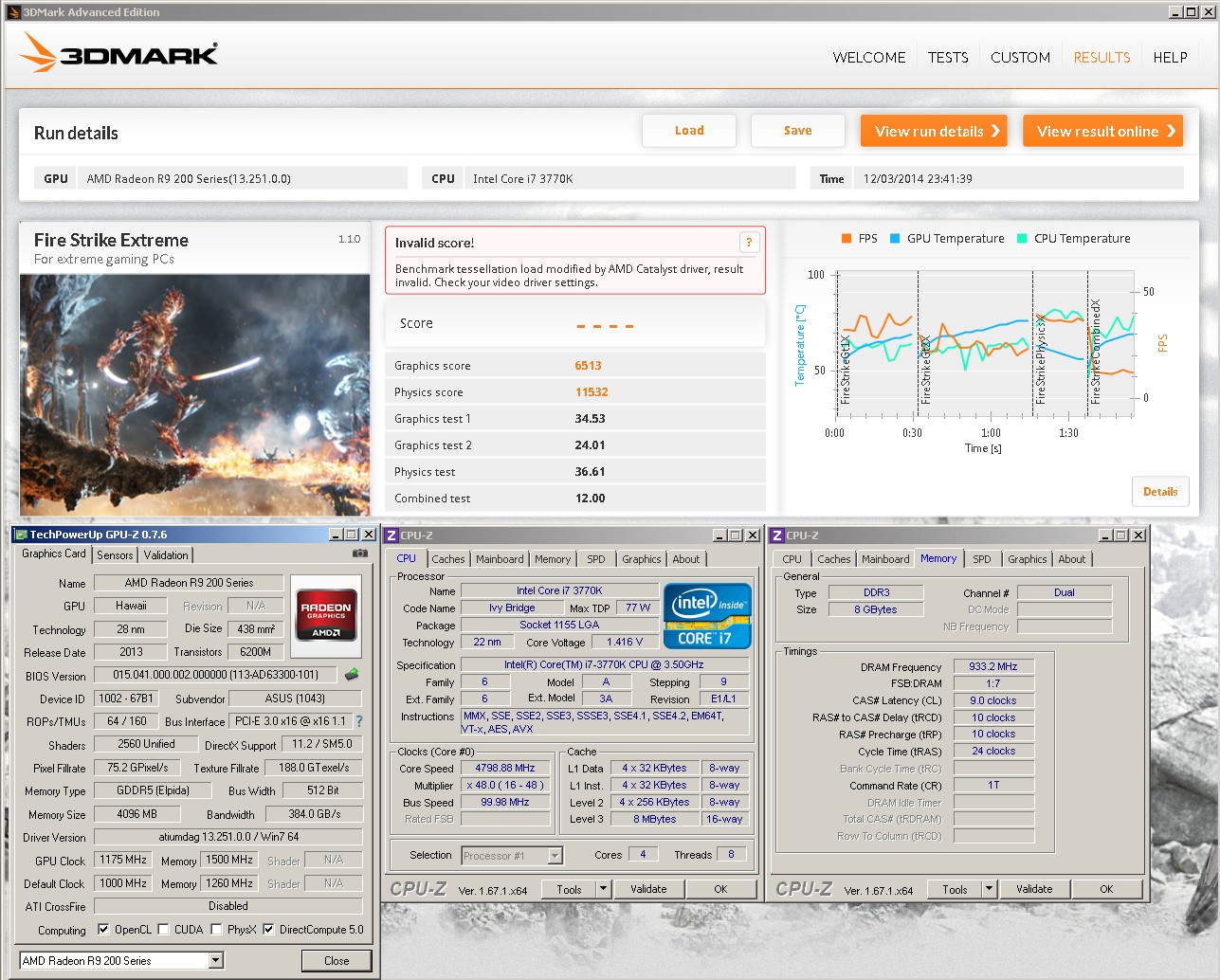Open Tools dropdown arrow in CPU-Z Memory window
Image resolution: width=1220 pixels, height=980 pixels.
(x=989, y=889)
